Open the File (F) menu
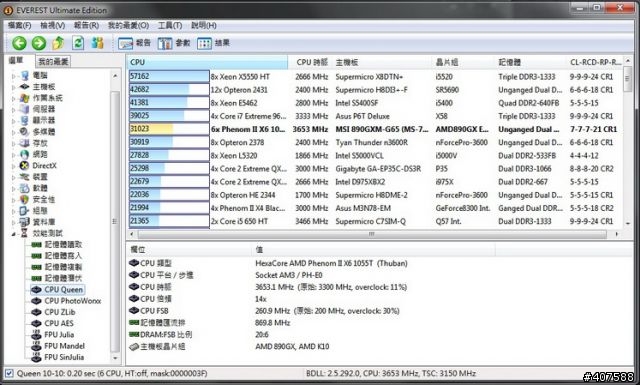 [20, 25]
